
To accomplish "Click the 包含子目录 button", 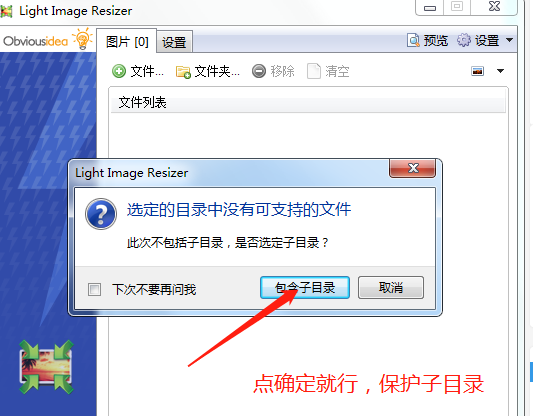I will (305, 288).
